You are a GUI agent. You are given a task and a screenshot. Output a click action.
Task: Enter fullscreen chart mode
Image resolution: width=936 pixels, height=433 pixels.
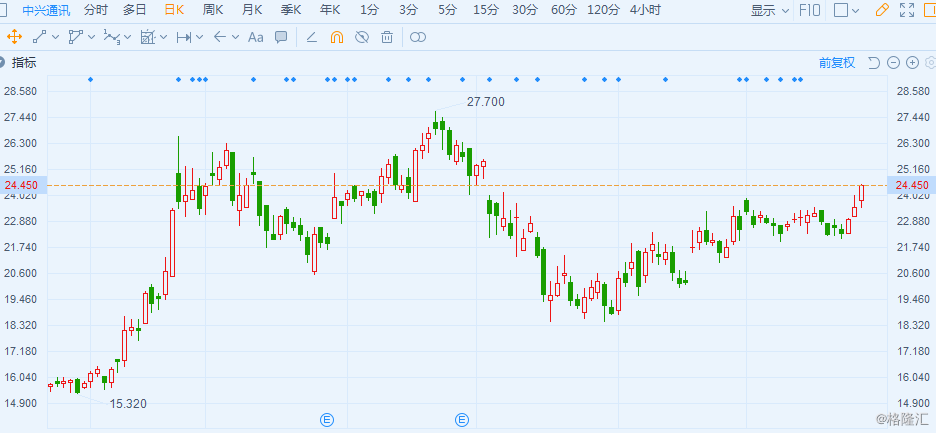pyautogui.click(x=907, y=10)
